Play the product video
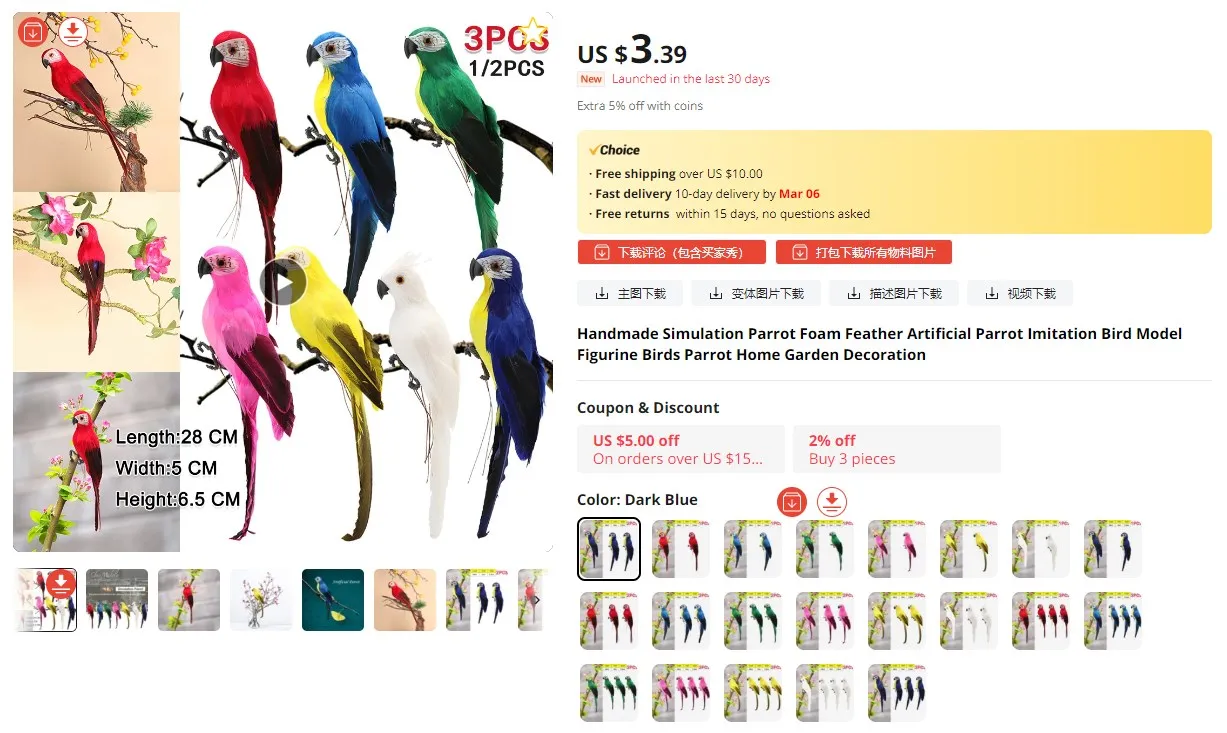Image resolution: width=1227 pixels, height=733 pixels. (283, 283)
